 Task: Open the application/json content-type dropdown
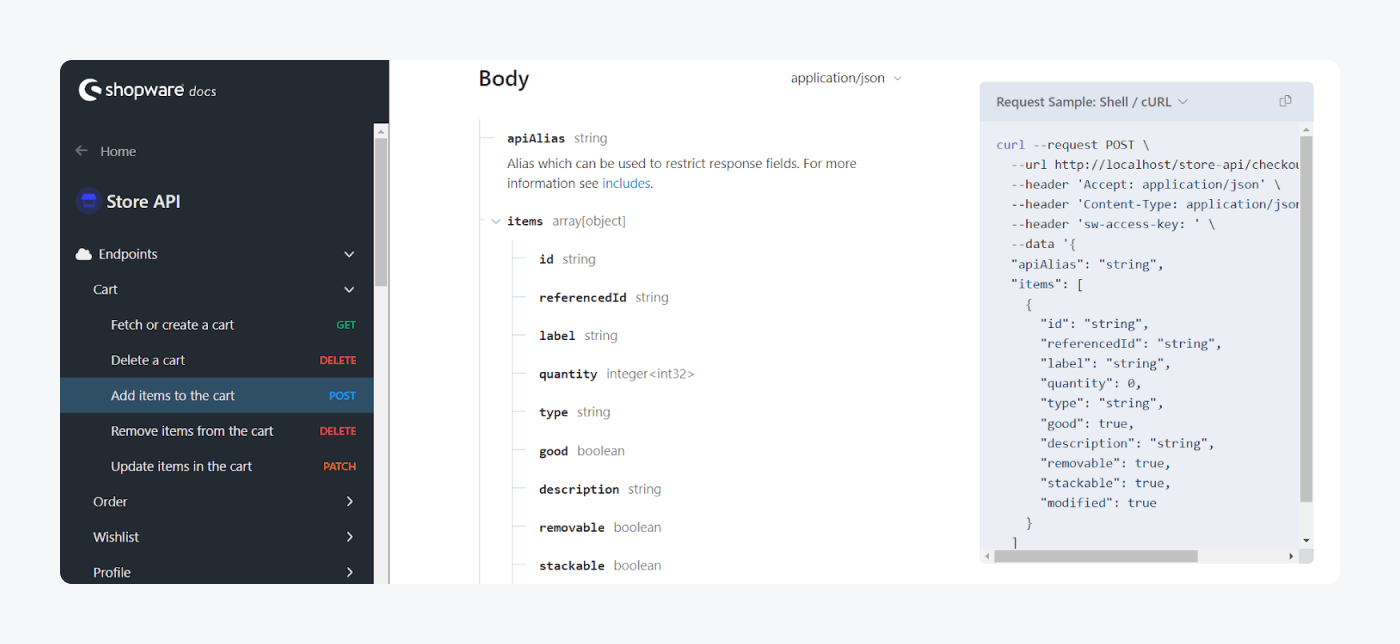click(846, 77)
